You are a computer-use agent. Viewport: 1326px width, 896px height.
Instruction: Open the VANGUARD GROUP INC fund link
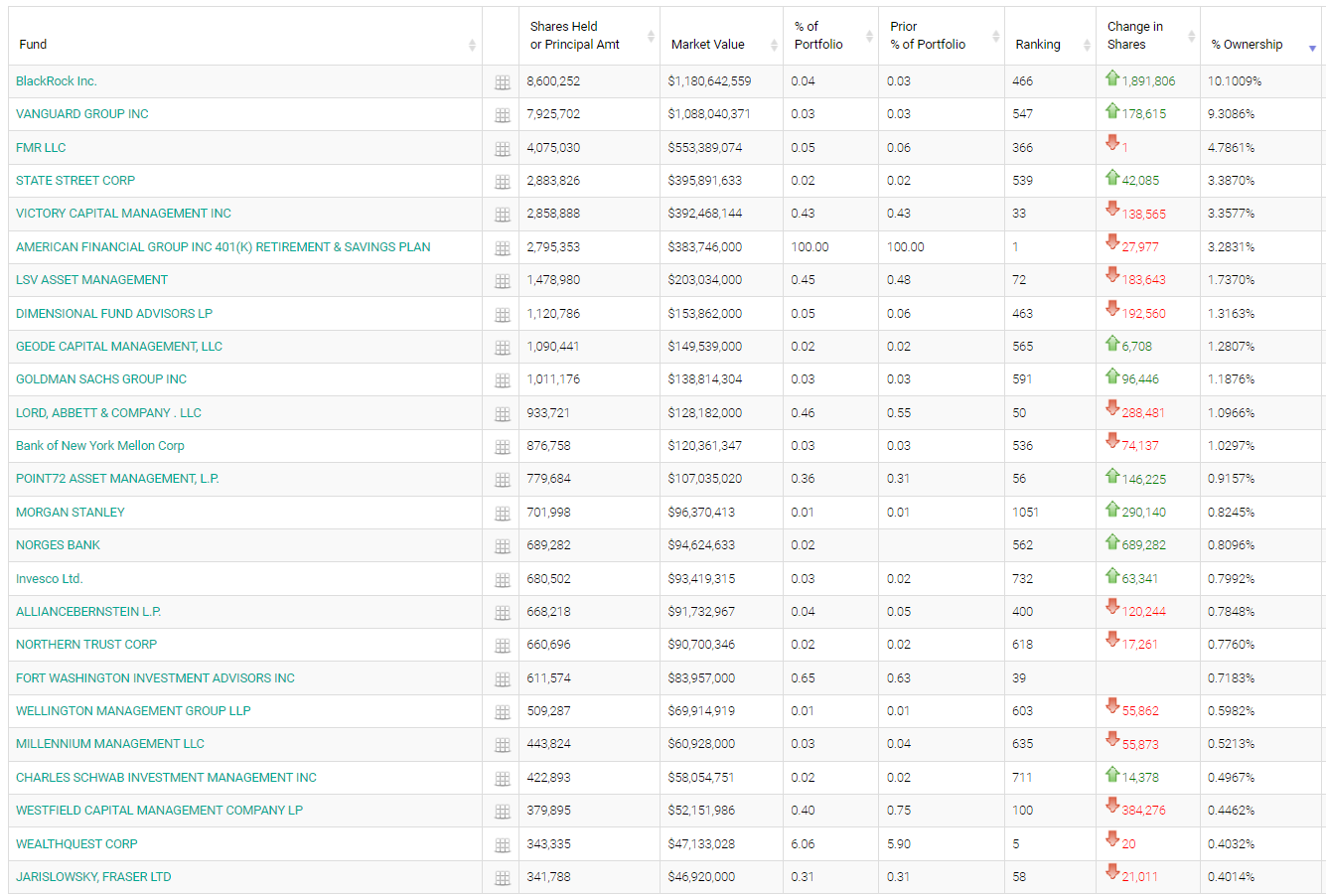coord(82,114)
